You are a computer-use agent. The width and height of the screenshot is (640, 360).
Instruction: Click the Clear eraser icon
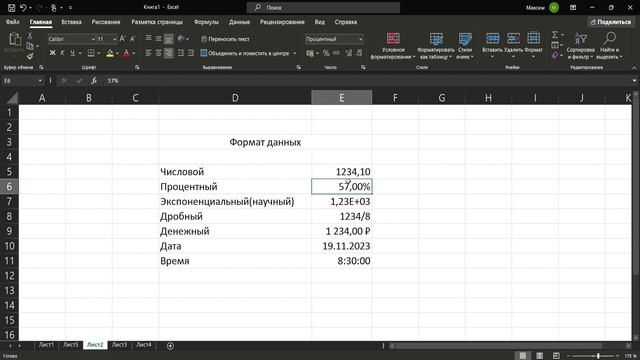(x=555, y=56)
